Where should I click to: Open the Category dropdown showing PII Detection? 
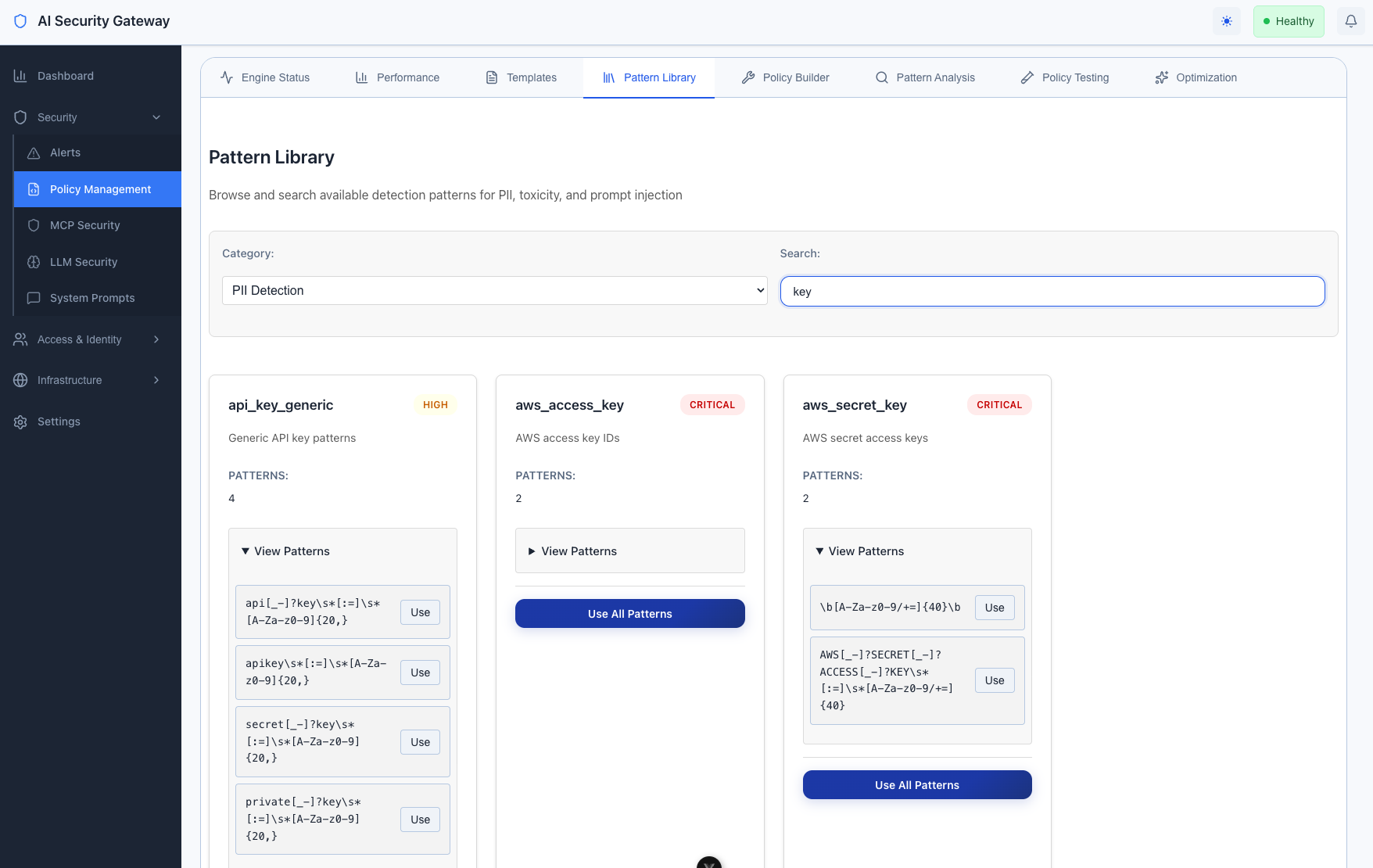point(494,290)
